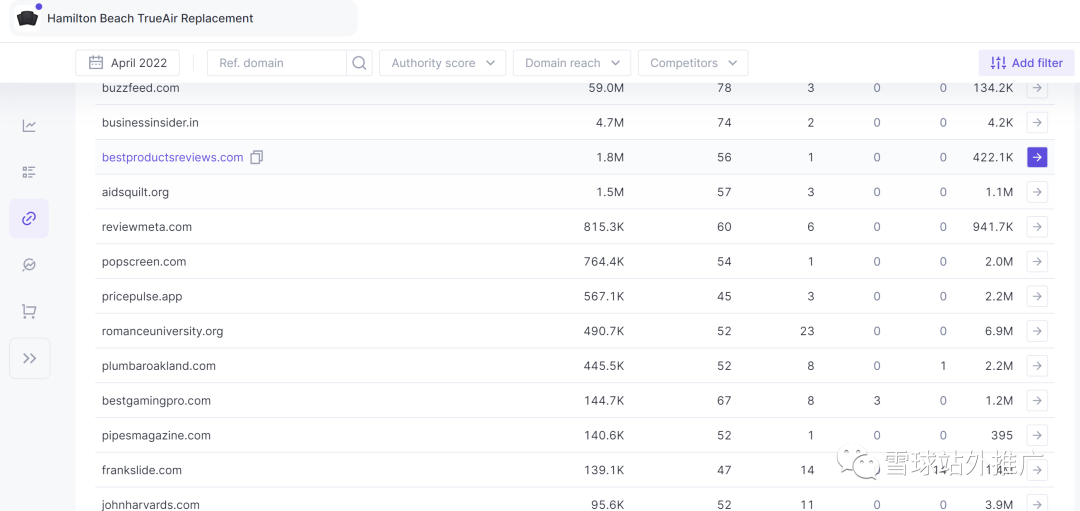Expand the Domain reach filter
This screenshot has width=1080, height=511.
pyautogui.click(x=572, y=63)
